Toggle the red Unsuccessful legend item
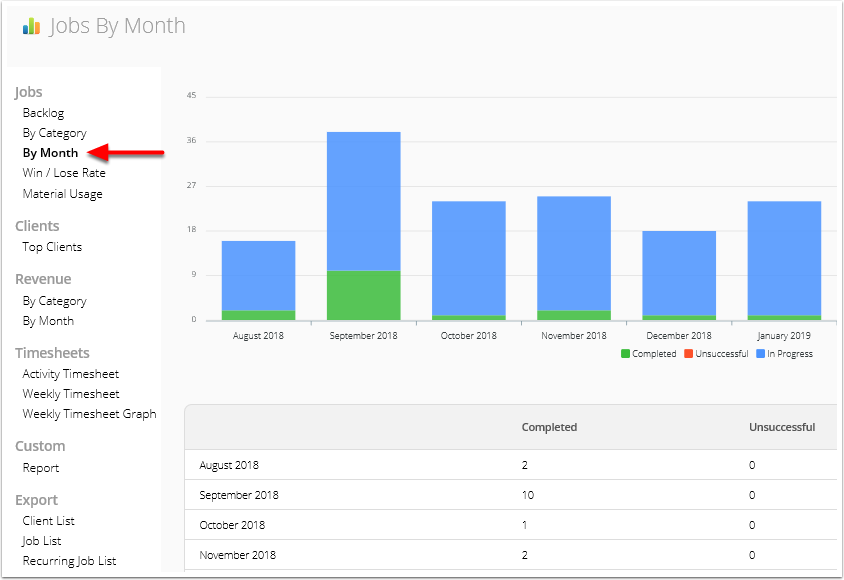This screenshot has width=844, height=580. pos(716,353)
